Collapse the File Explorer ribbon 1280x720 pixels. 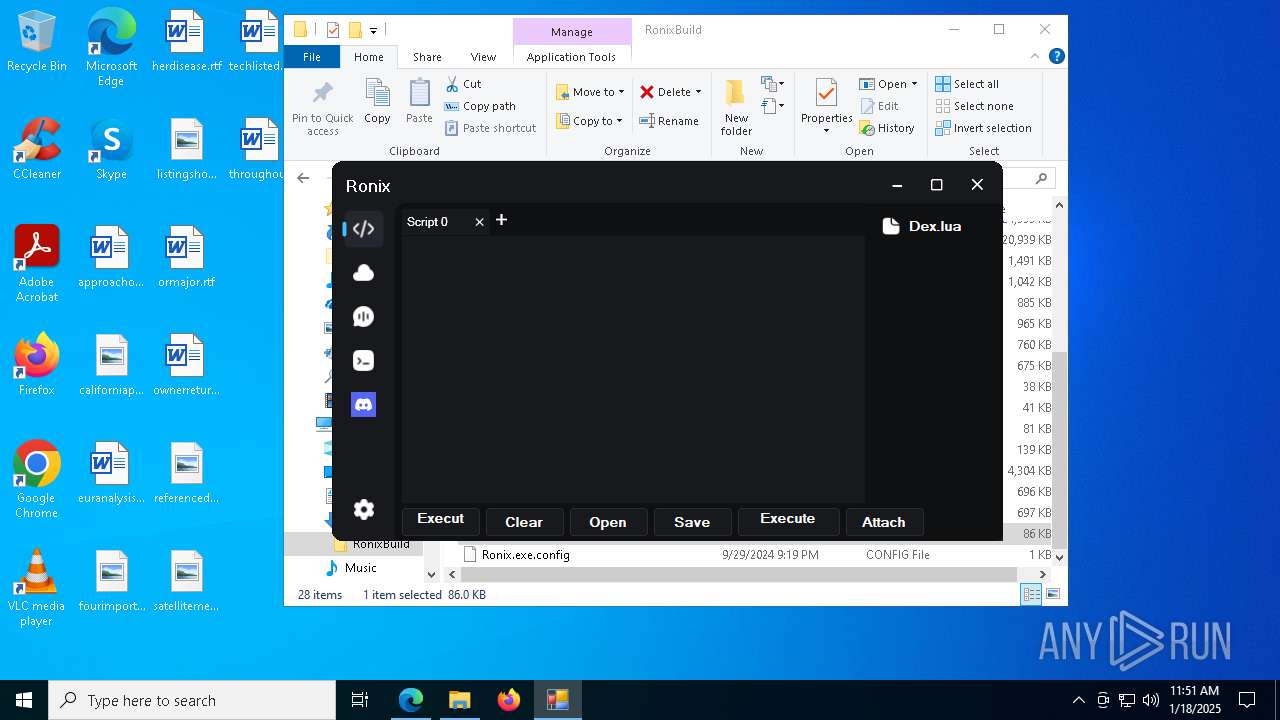(1035, 57)
